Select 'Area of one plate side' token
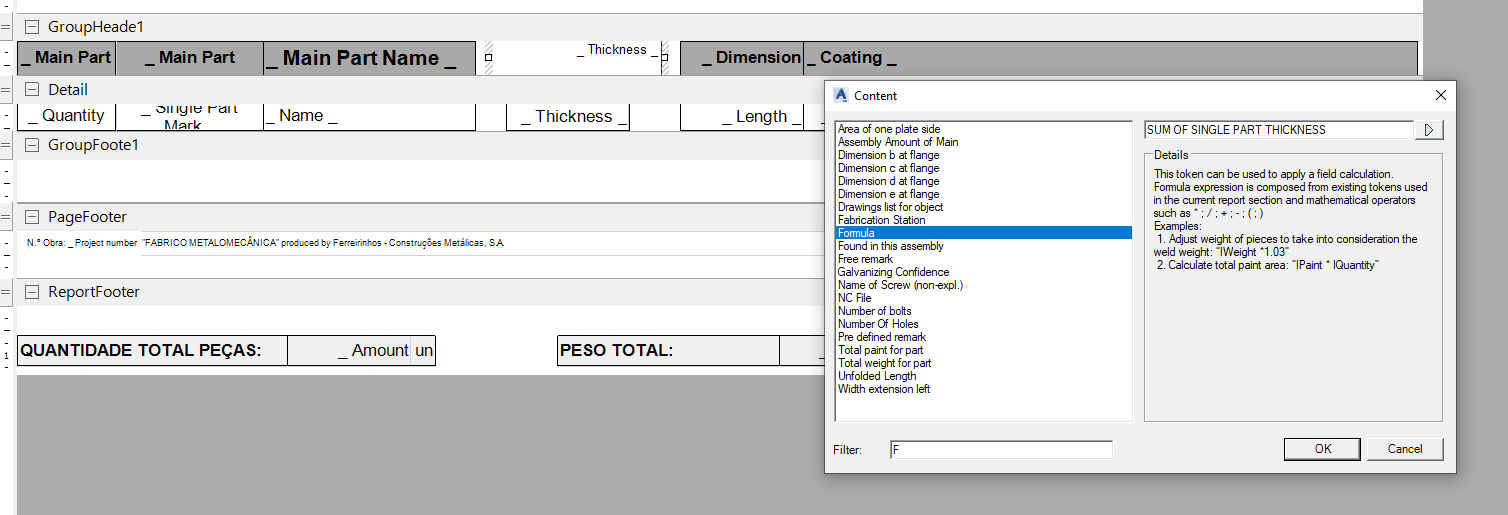The image size is (1508, 515). tap(889, 129)
